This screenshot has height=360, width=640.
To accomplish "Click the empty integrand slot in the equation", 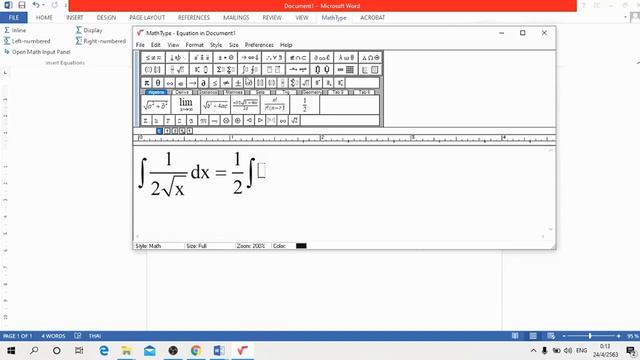I will pos(262,171).
